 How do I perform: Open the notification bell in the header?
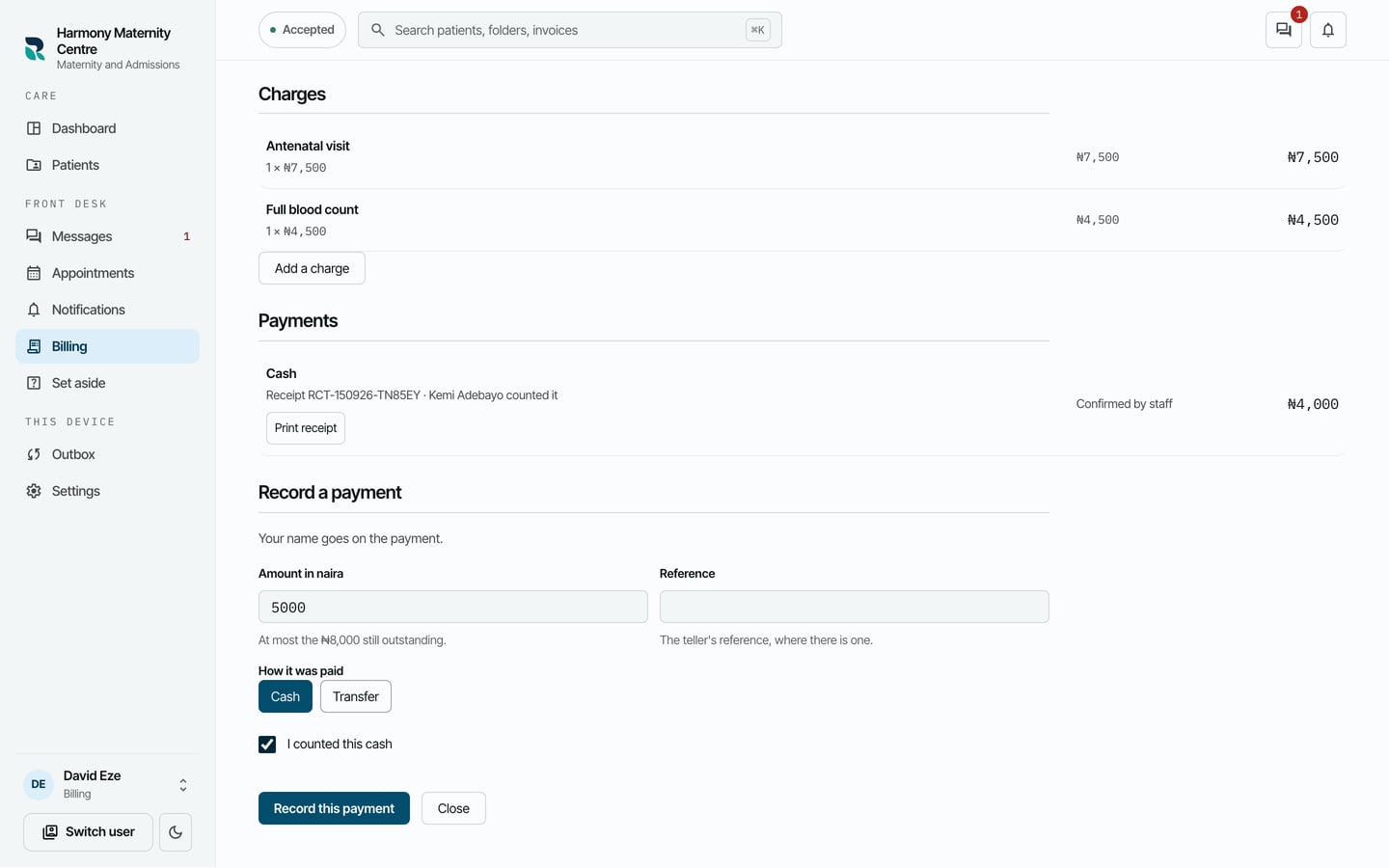[x=1328, y=30]
